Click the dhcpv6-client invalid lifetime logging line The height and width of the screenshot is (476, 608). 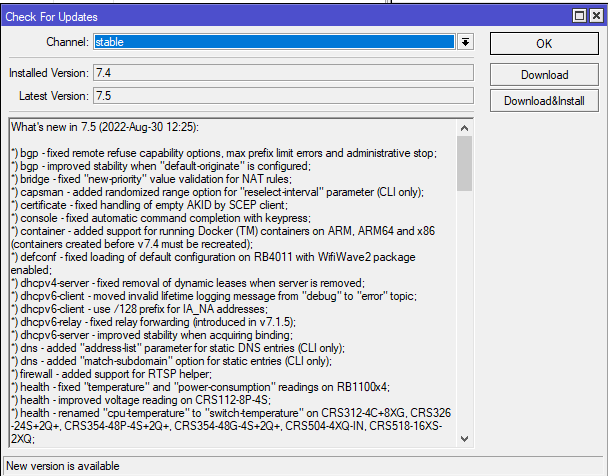point(214,296)
